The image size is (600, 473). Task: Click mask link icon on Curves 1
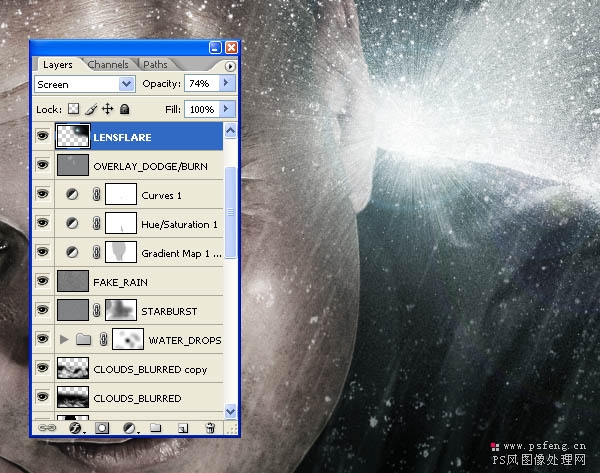click(96, 194)
